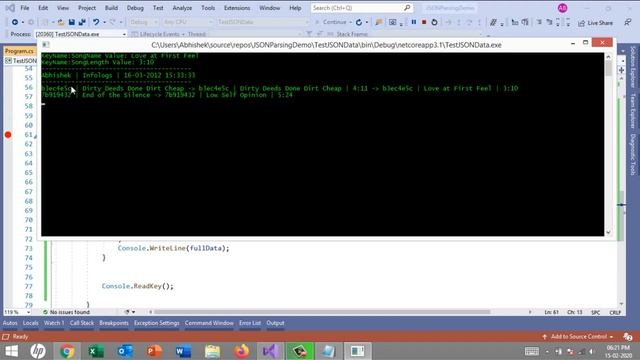640x360 pixels.
Task: Undo the last action with Undo icon
Action: [x=96, y=22]
